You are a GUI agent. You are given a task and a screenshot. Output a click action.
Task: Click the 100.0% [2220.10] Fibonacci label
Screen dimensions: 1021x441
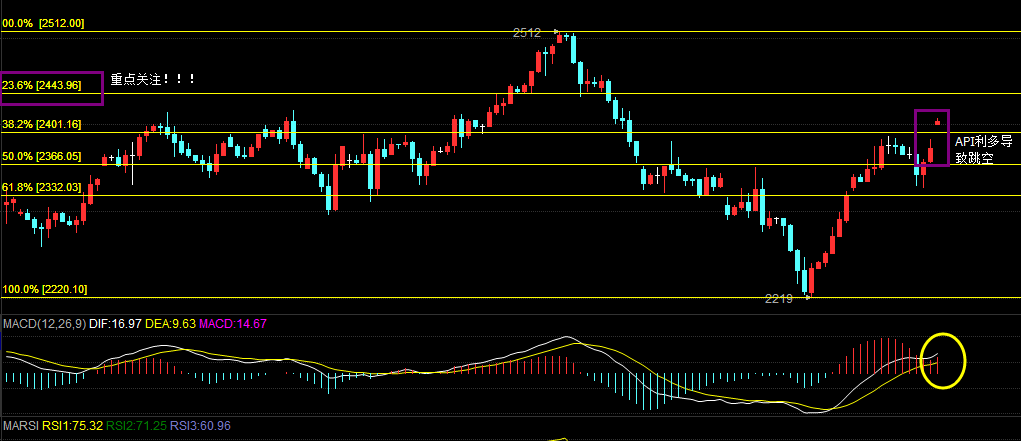pos(45,289)
